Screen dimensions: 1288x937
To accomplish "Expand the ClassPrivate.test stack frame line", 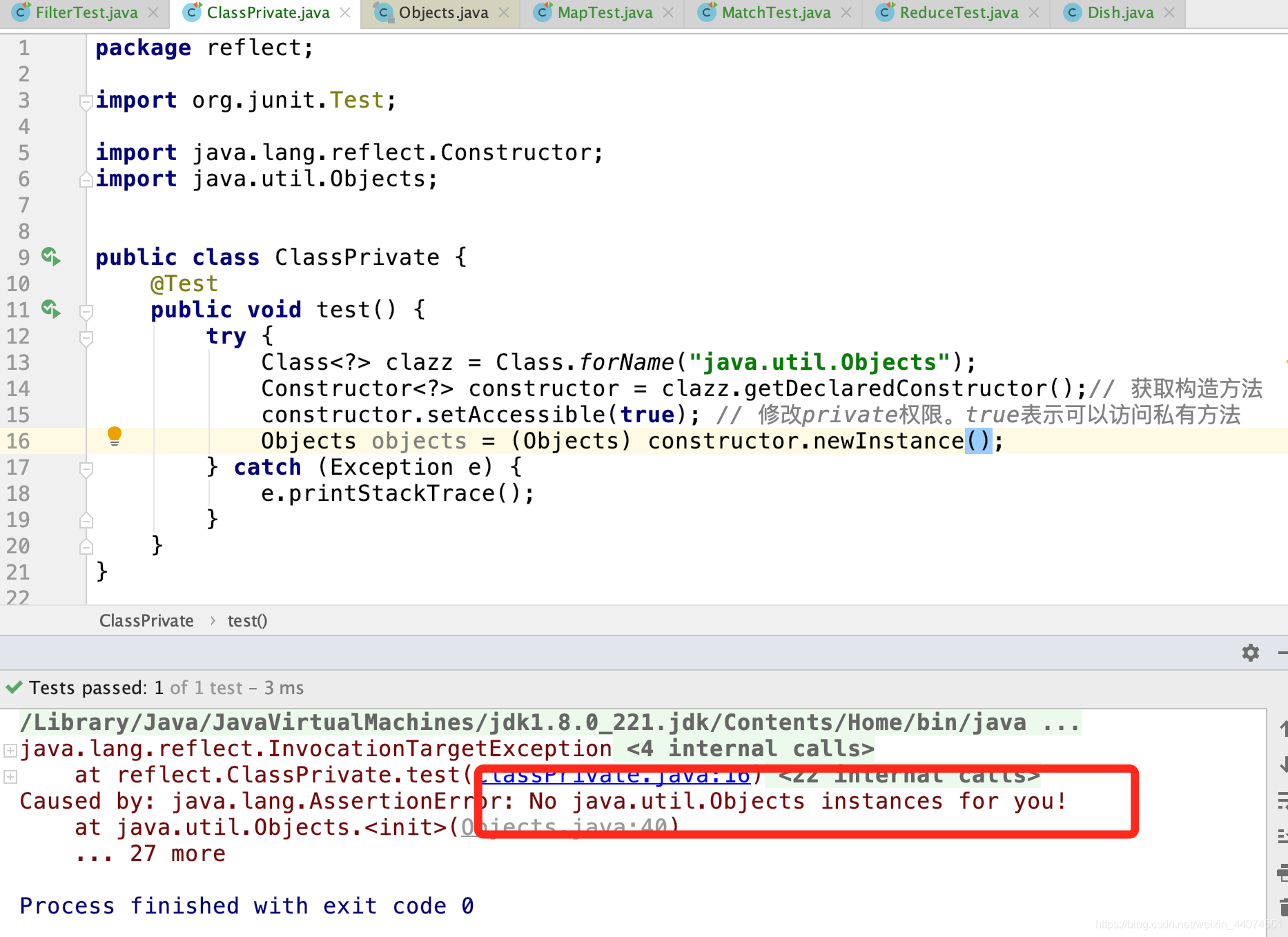I will [x=10, y=776].
